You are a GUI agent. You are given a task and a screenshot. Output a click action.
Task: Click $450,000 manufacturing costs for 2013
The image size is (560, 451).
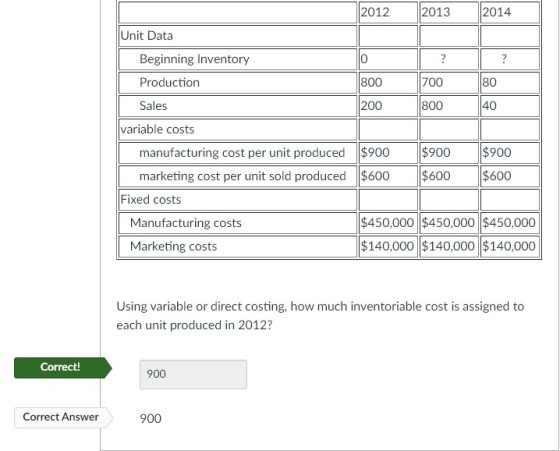point(449,223)
